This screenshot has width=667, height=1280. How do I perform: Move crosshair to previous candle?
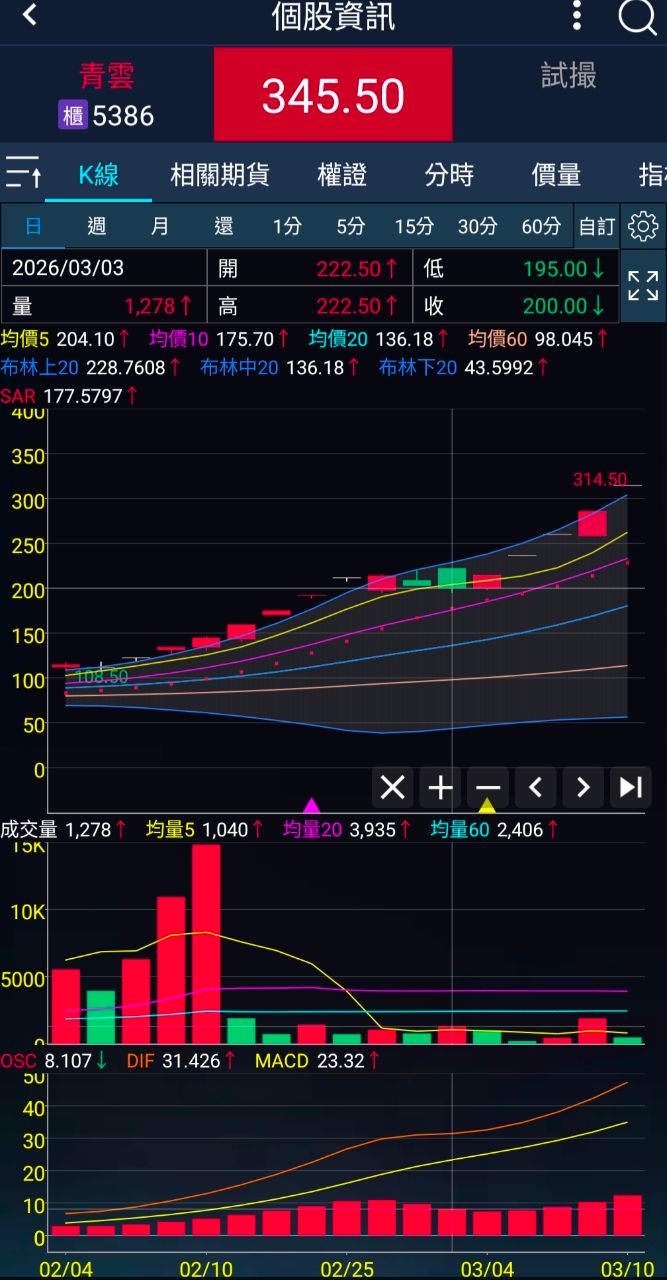535,788
